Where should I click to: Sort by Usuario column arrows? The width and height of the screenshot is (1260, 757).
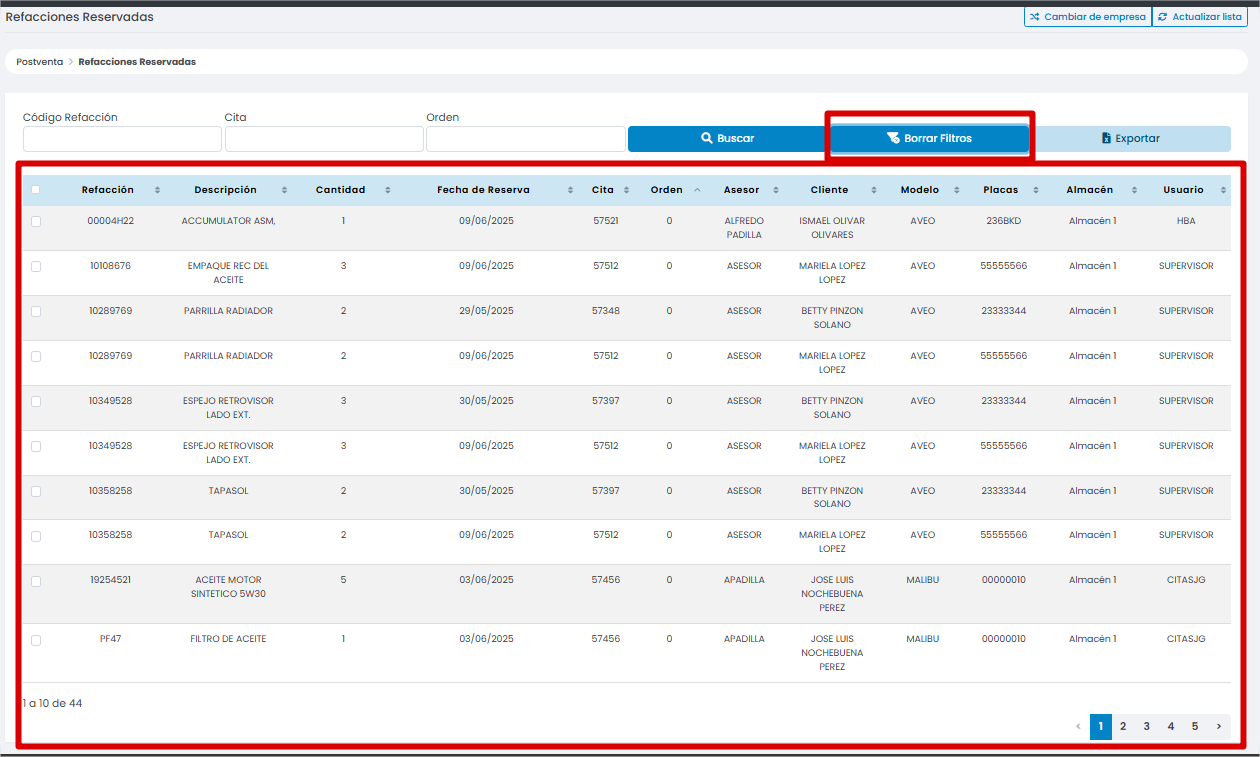1223,190
